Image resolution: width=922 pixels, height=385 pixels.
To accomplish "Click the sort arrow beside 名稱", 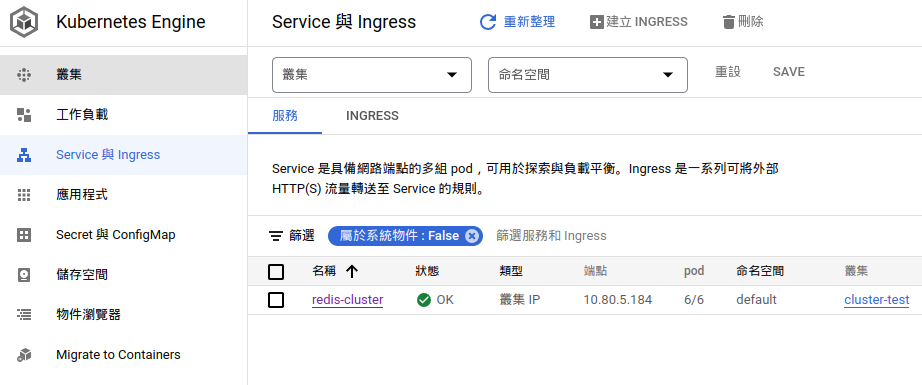I will coord(352,272).
